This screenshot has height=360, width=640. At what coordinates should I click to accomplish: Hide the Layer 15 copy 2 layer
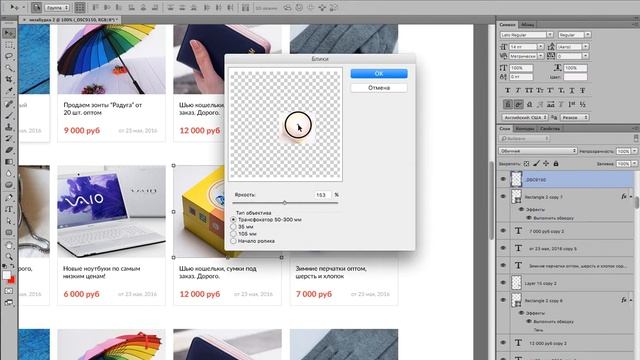pyautogui.click(x=503, y=282)
